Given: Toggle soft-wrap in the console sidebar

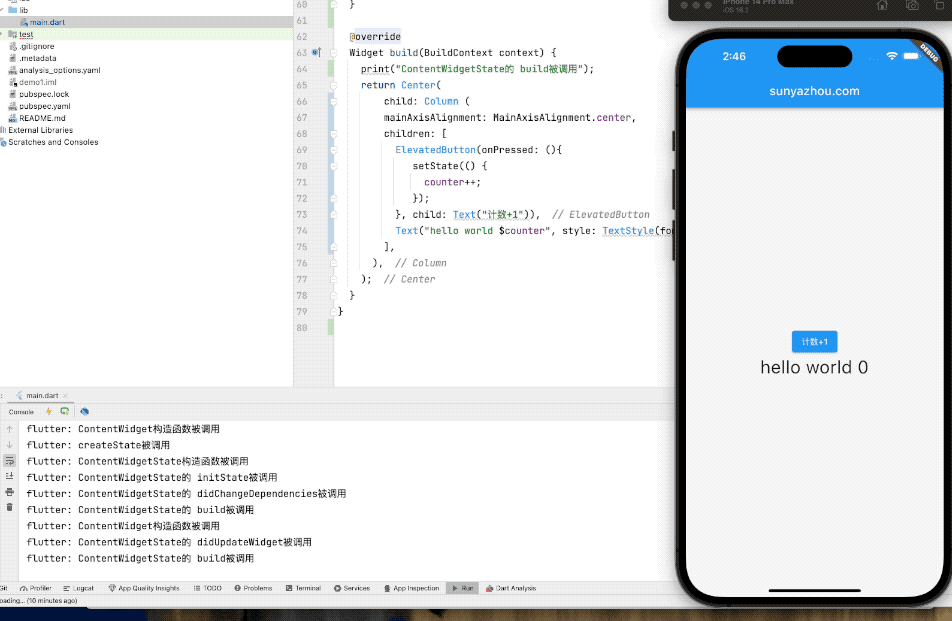Looking at the screenshot, I should click(x=9, y=460).
